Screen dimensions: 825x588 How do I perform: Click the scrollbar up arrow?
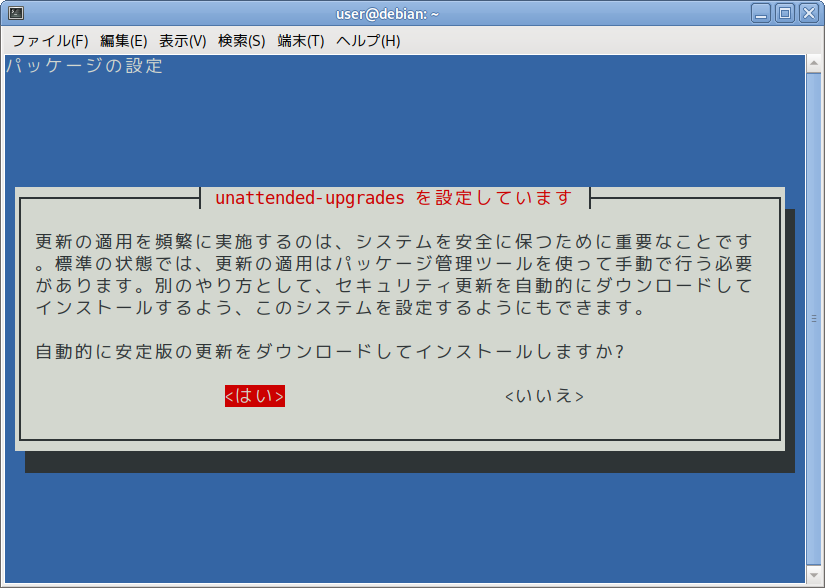tap(813, 64)
